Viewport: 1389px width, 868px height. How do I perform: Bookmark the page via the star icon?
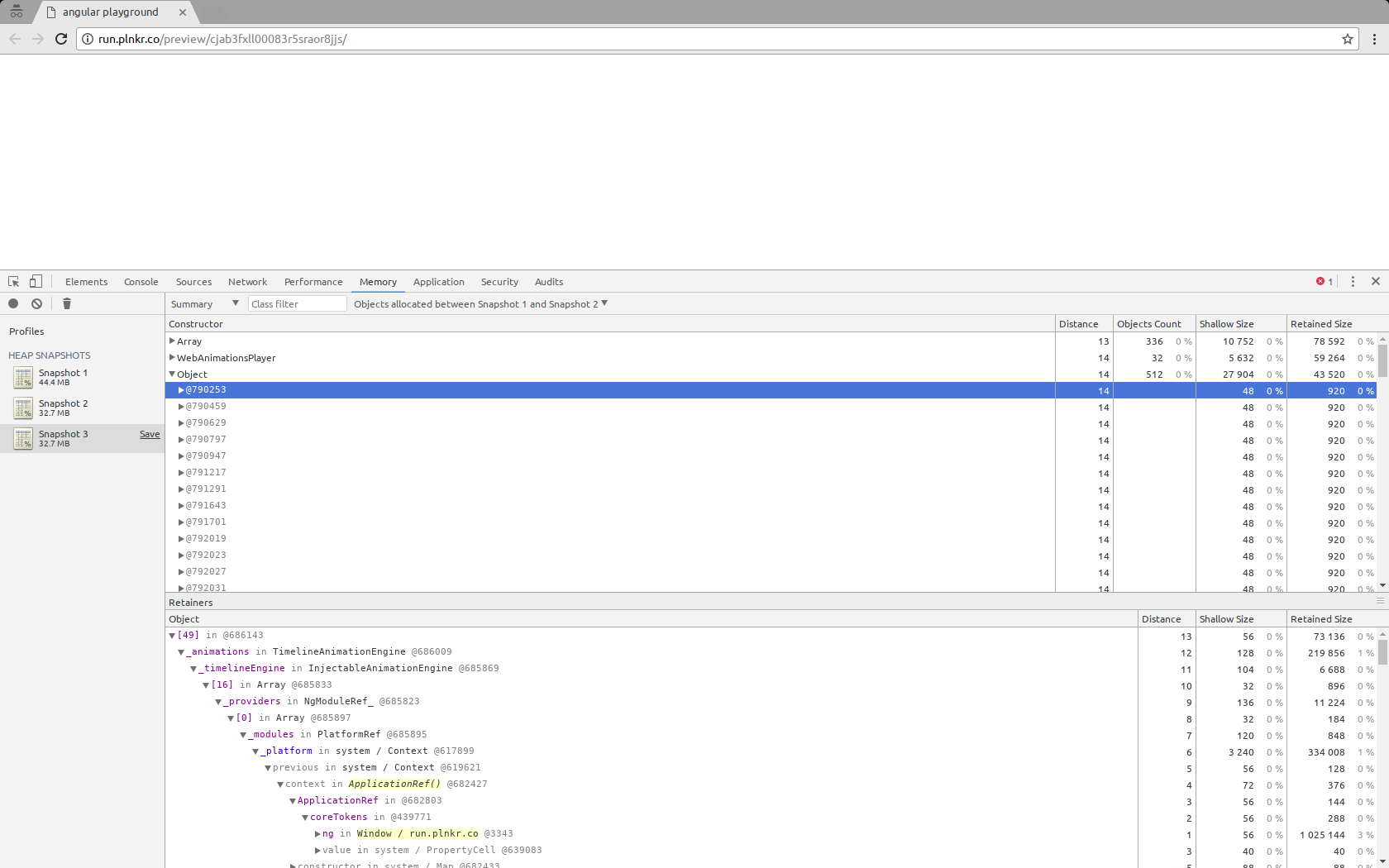pos(1348,39)
